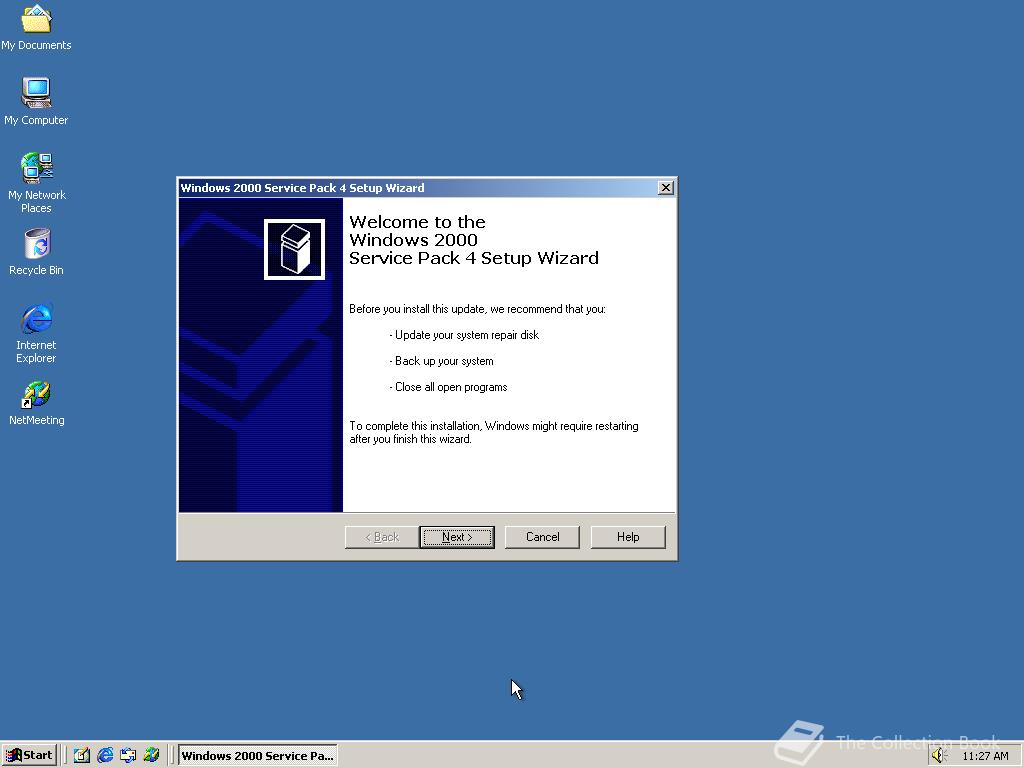Click the 'Close all open programs' text
Image resolution: width=1024 pixels, height=768 pixels.
click(449, 387)
